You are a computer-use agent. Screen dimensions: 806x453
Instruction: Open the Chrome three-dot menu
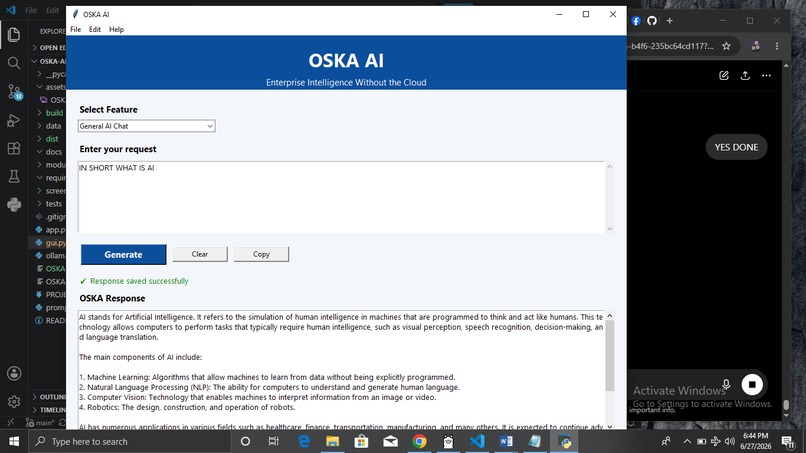pos(777,46)
